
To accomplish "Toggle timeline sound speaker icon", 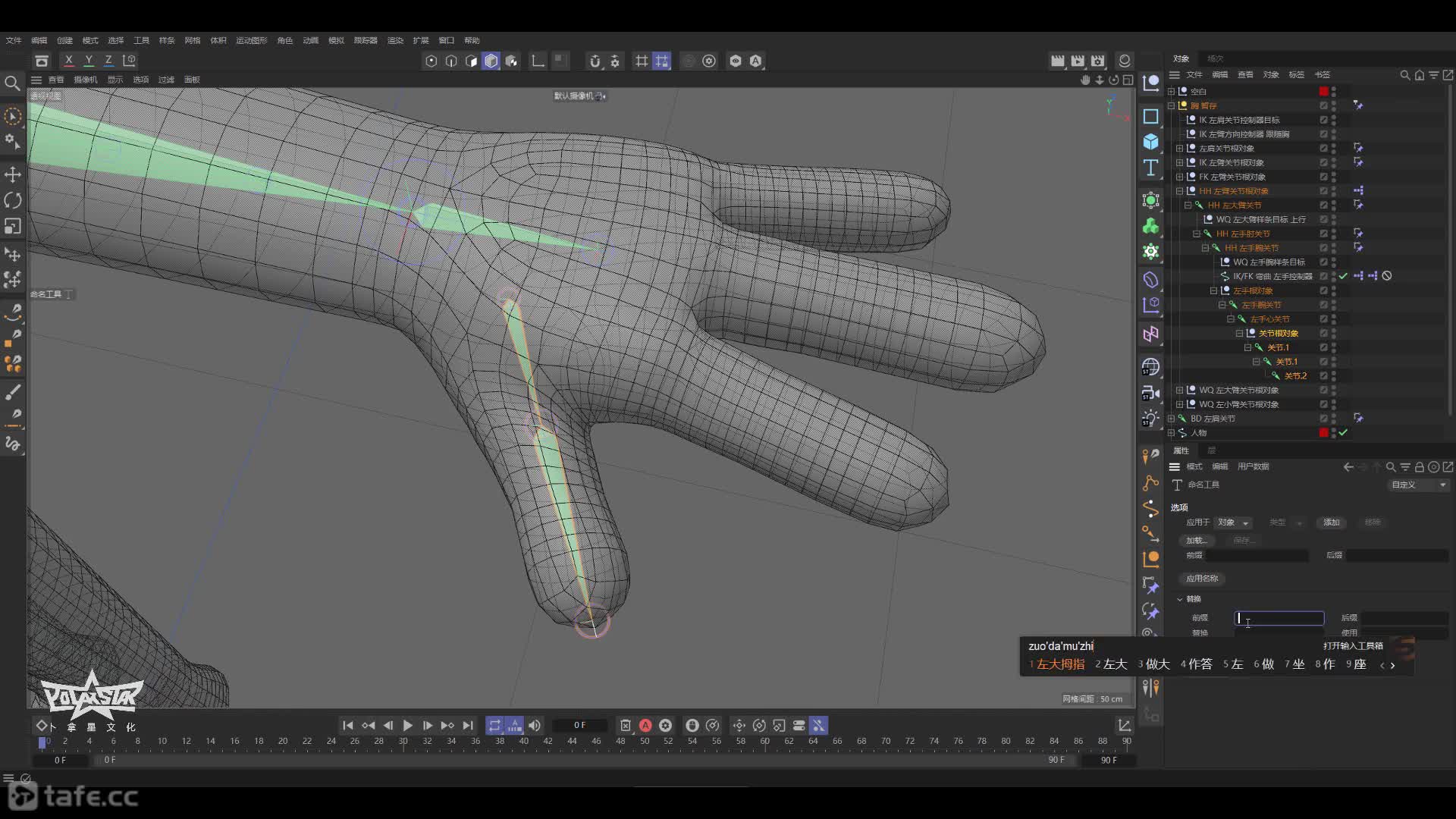I will 535,726.
